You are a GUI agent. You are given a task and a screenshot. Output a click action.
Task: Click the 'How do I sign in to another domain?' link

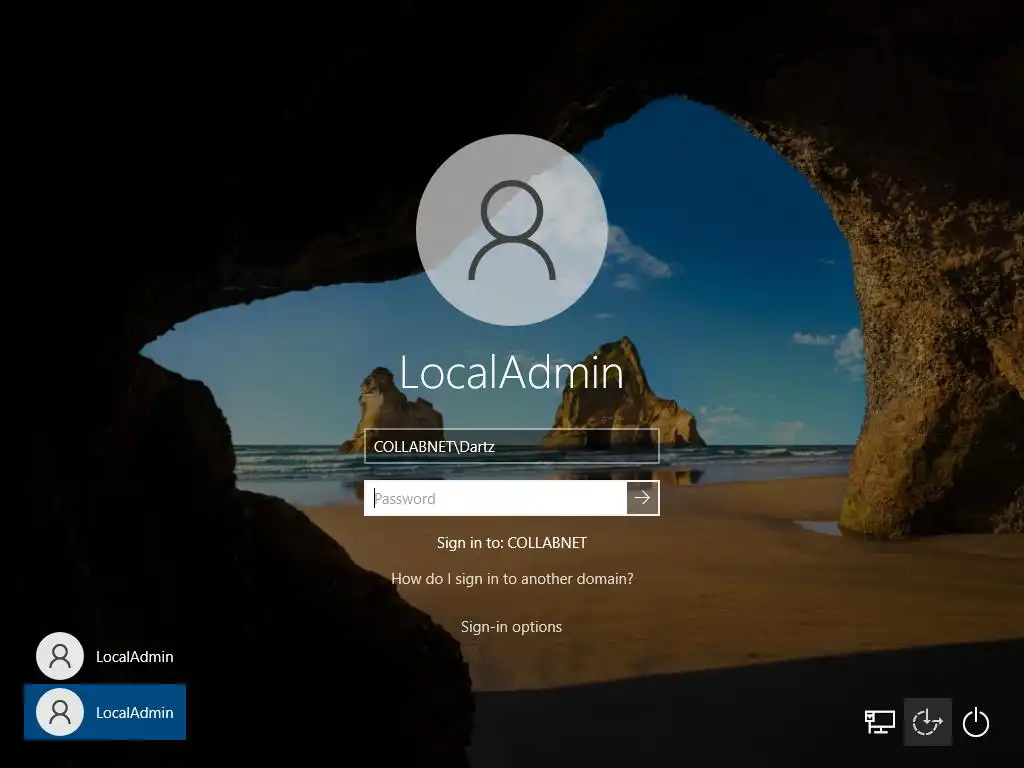coord(512,579)
